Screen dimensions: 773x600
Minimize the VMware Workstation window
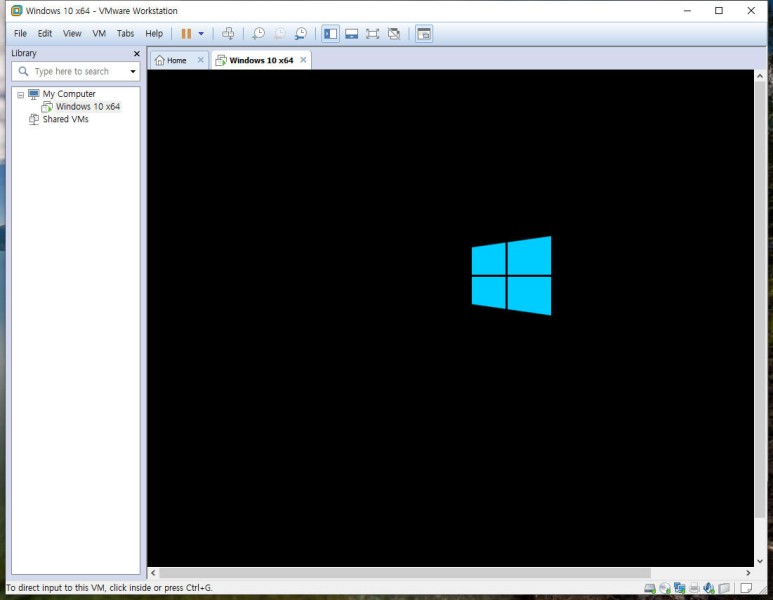click(687, 10)
